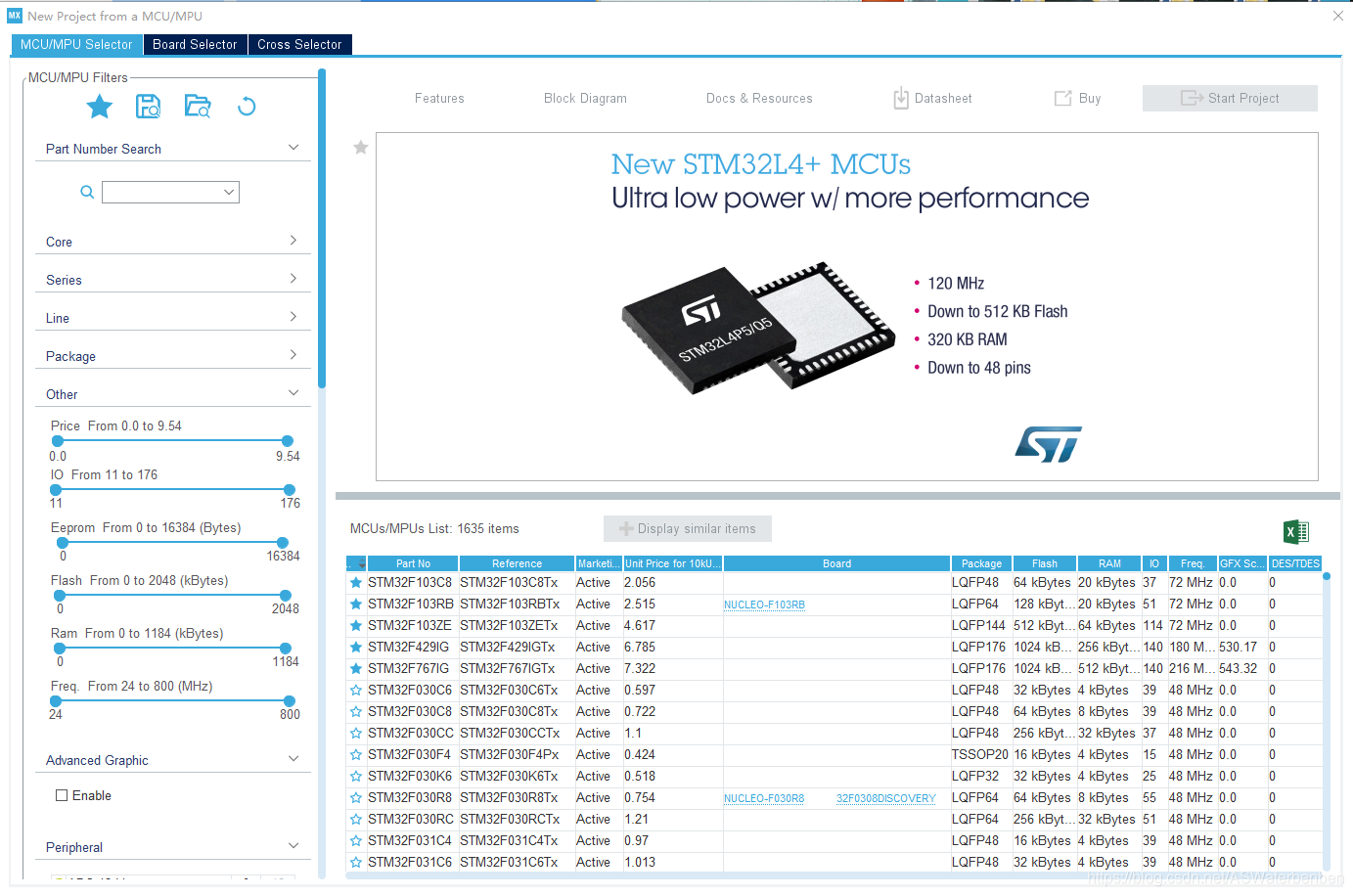Click the Flash slider maximum handle

click(x=286, y=596)
